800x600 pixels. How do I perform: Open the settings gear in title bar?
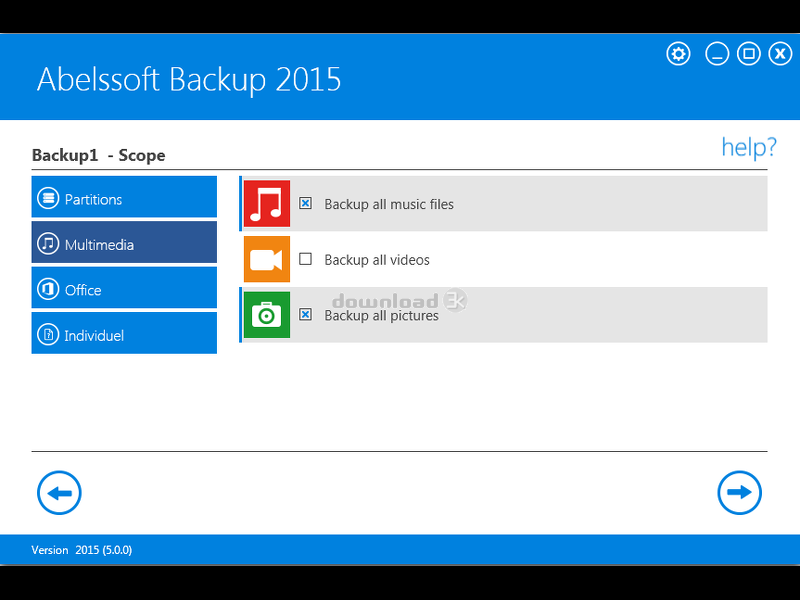click(678, 54)
